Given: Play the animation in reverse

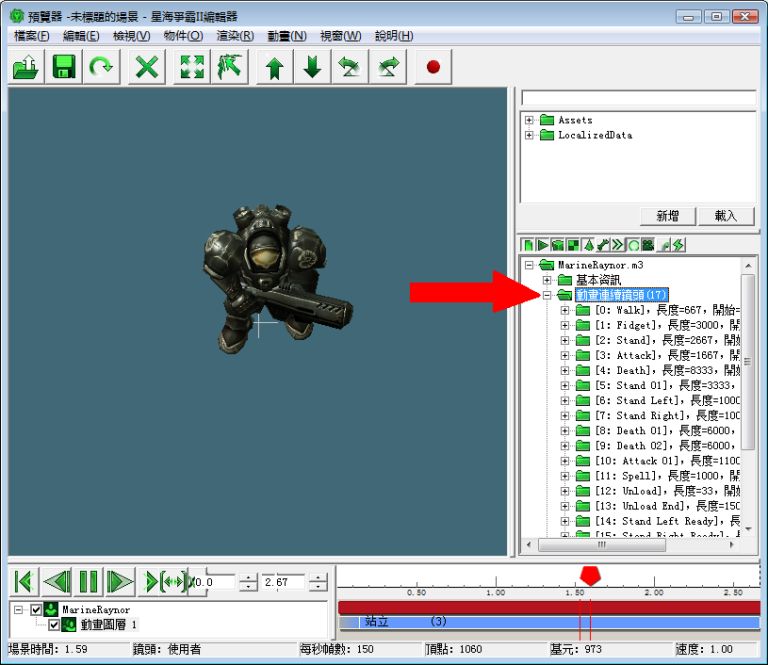Looking at the screenshot, I should pos(57,582).
